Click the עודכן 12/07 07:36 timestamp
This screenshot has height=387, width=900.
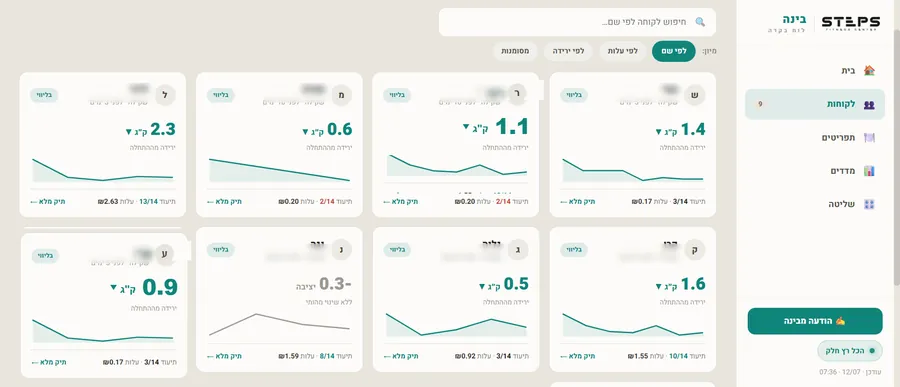(x=851, y=372)
